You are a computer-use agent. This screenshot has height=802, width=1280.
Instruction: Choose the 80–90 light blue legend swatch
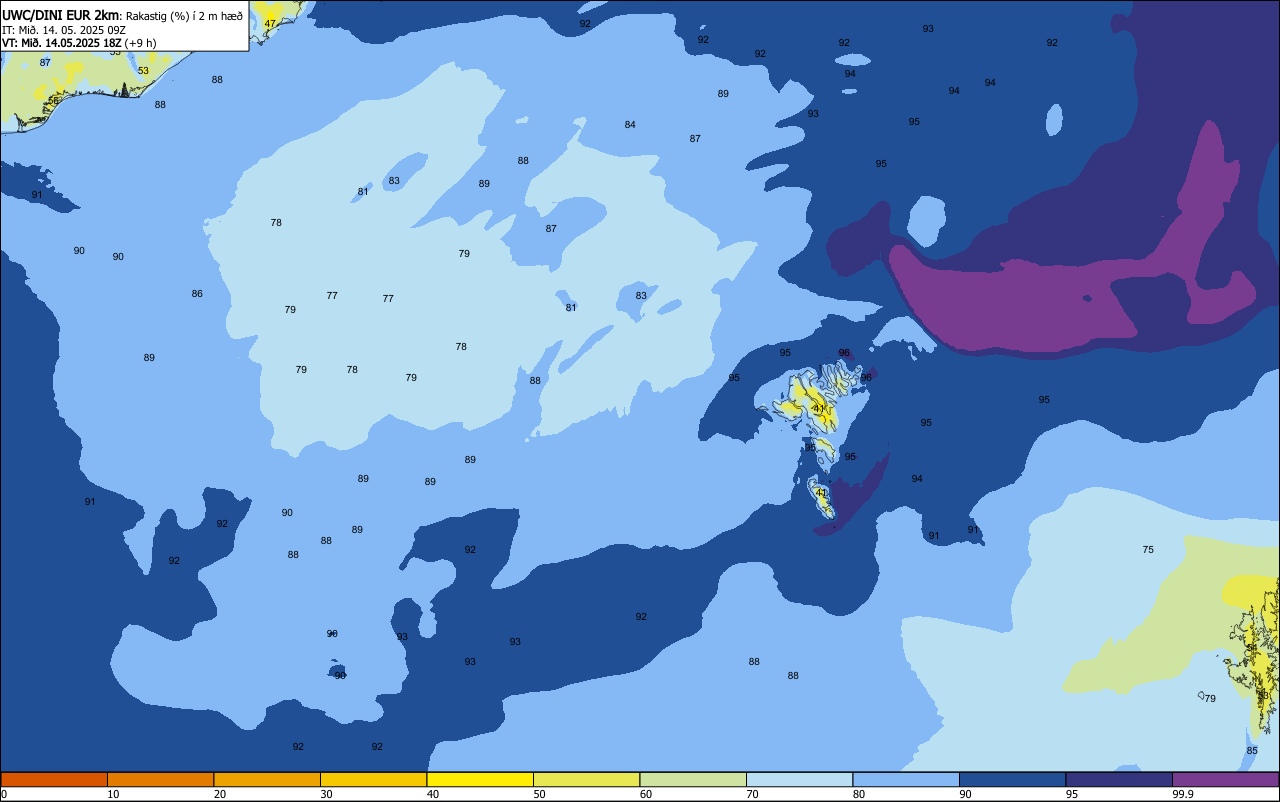[906, 779]
